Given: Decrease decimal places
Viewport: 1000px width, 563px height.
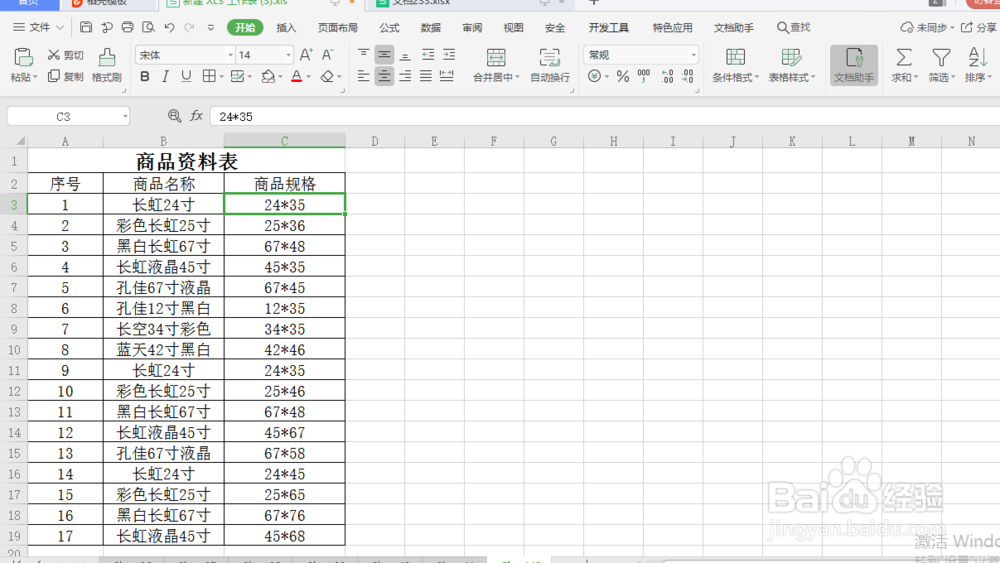Looking at the screenshot, I should 688,77.
